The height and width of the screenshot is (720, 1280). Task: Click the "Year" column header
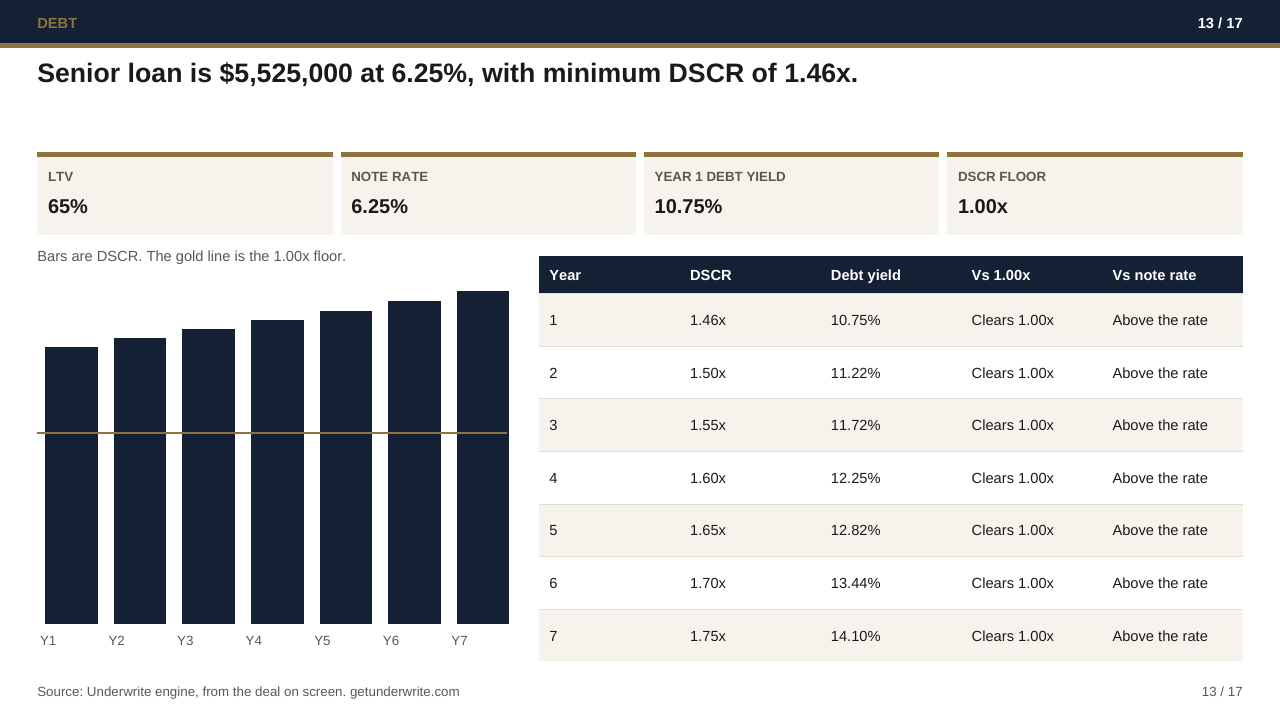(x=565, y=275)
